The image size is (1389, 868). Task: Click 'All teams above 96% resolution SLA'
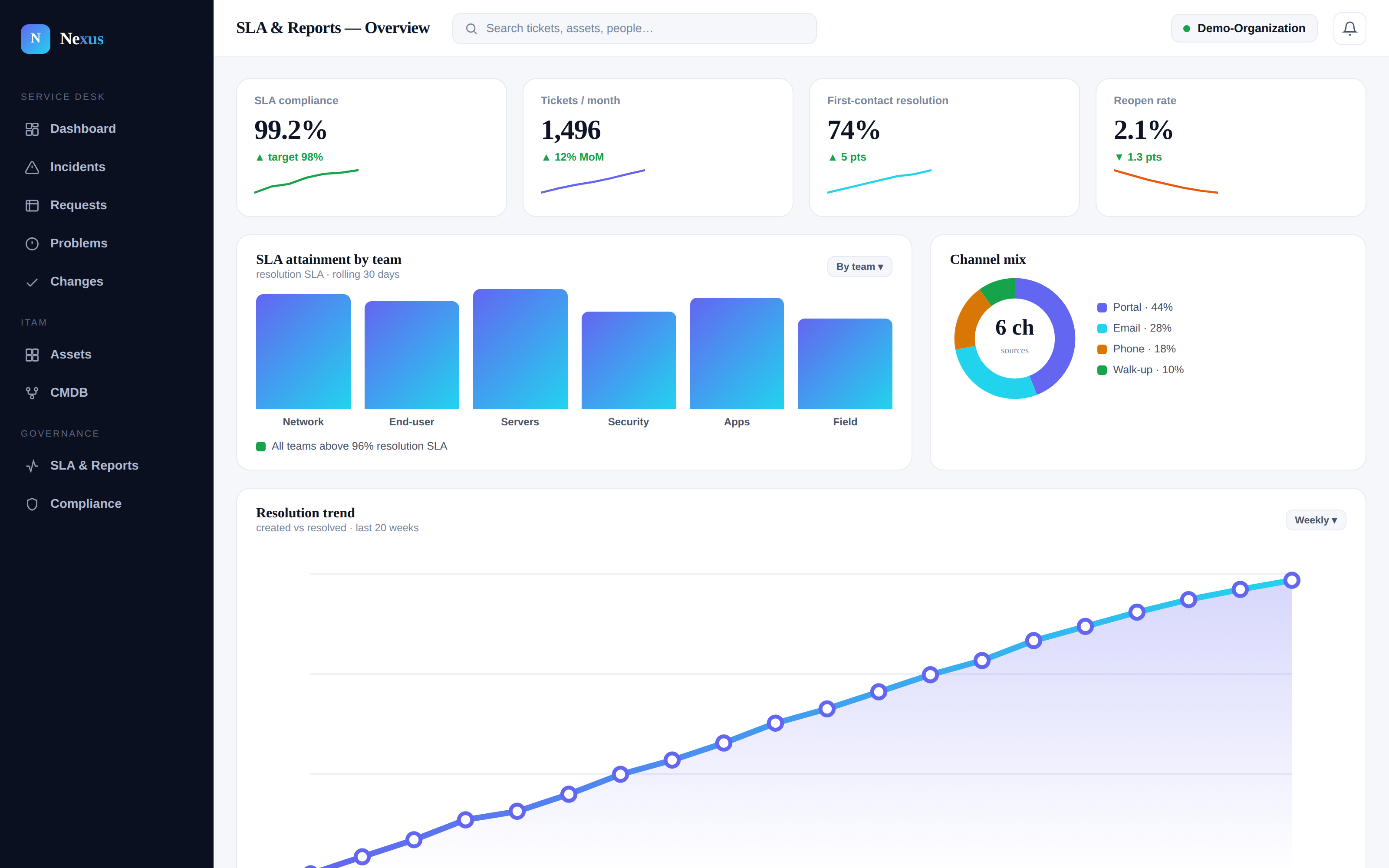(x=359, y=446)
